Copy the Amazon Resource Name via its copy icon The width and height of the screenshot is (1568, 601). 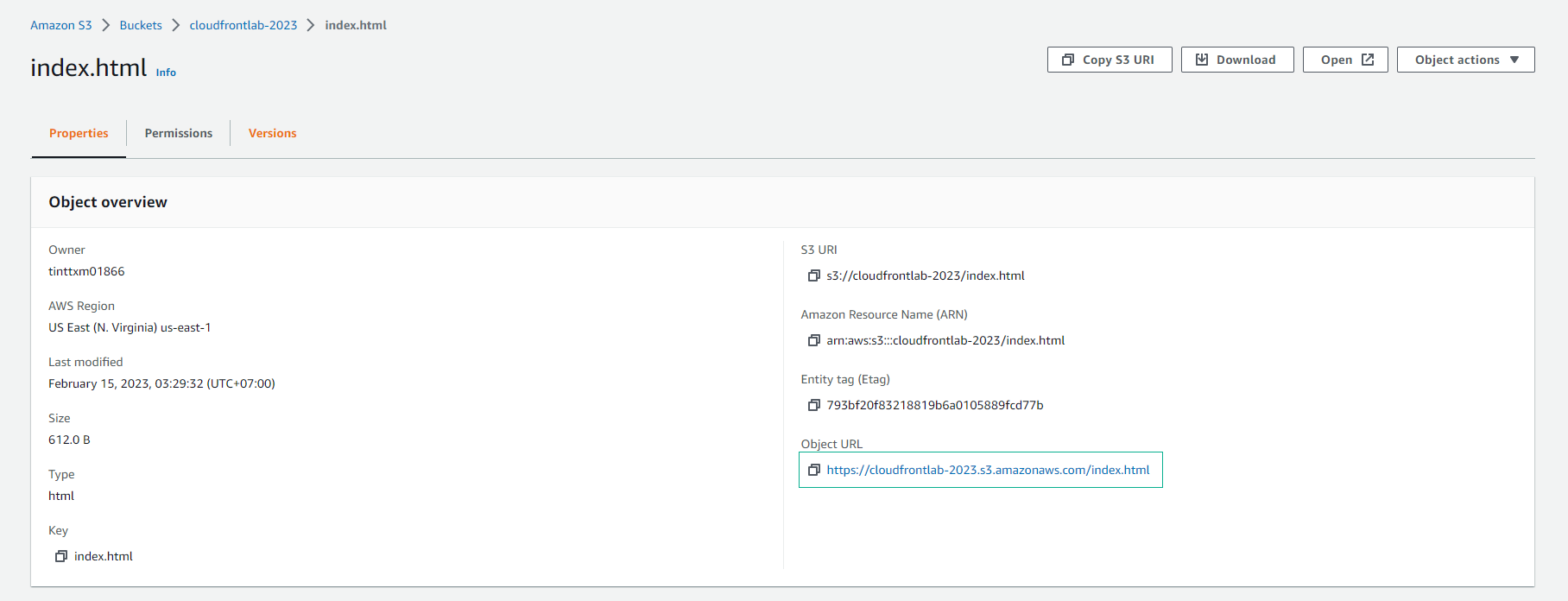point(813,340)
